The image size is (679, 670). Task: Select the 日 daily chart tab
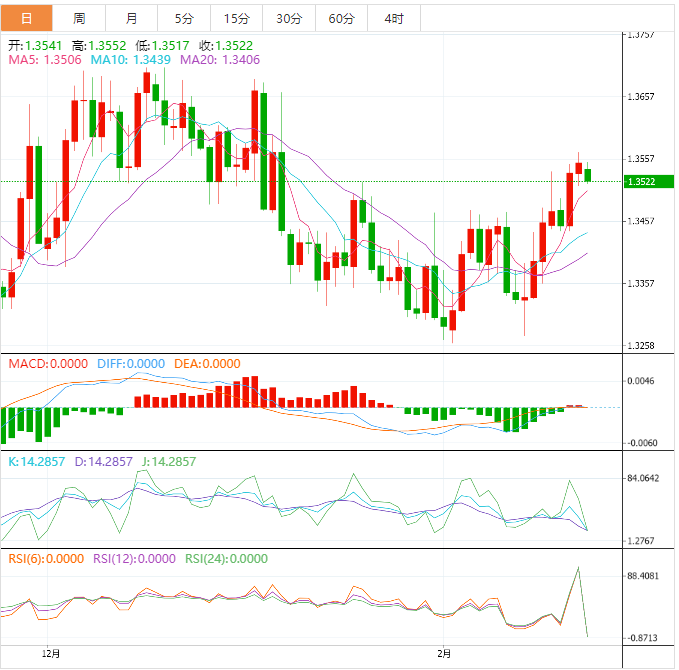click(25, 18)
